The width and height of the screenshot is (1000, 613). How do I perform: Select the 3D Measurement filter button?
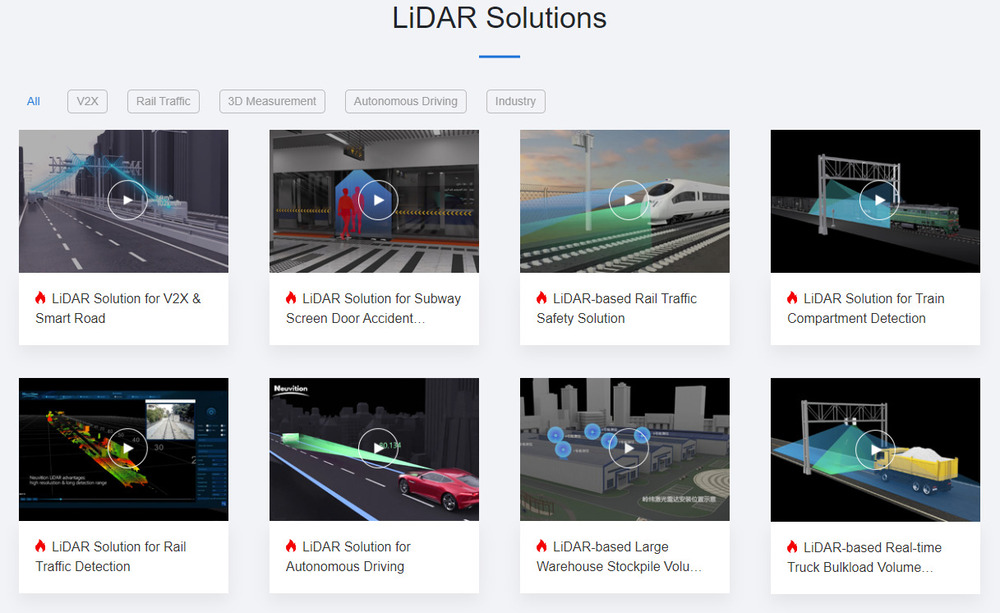271,101
